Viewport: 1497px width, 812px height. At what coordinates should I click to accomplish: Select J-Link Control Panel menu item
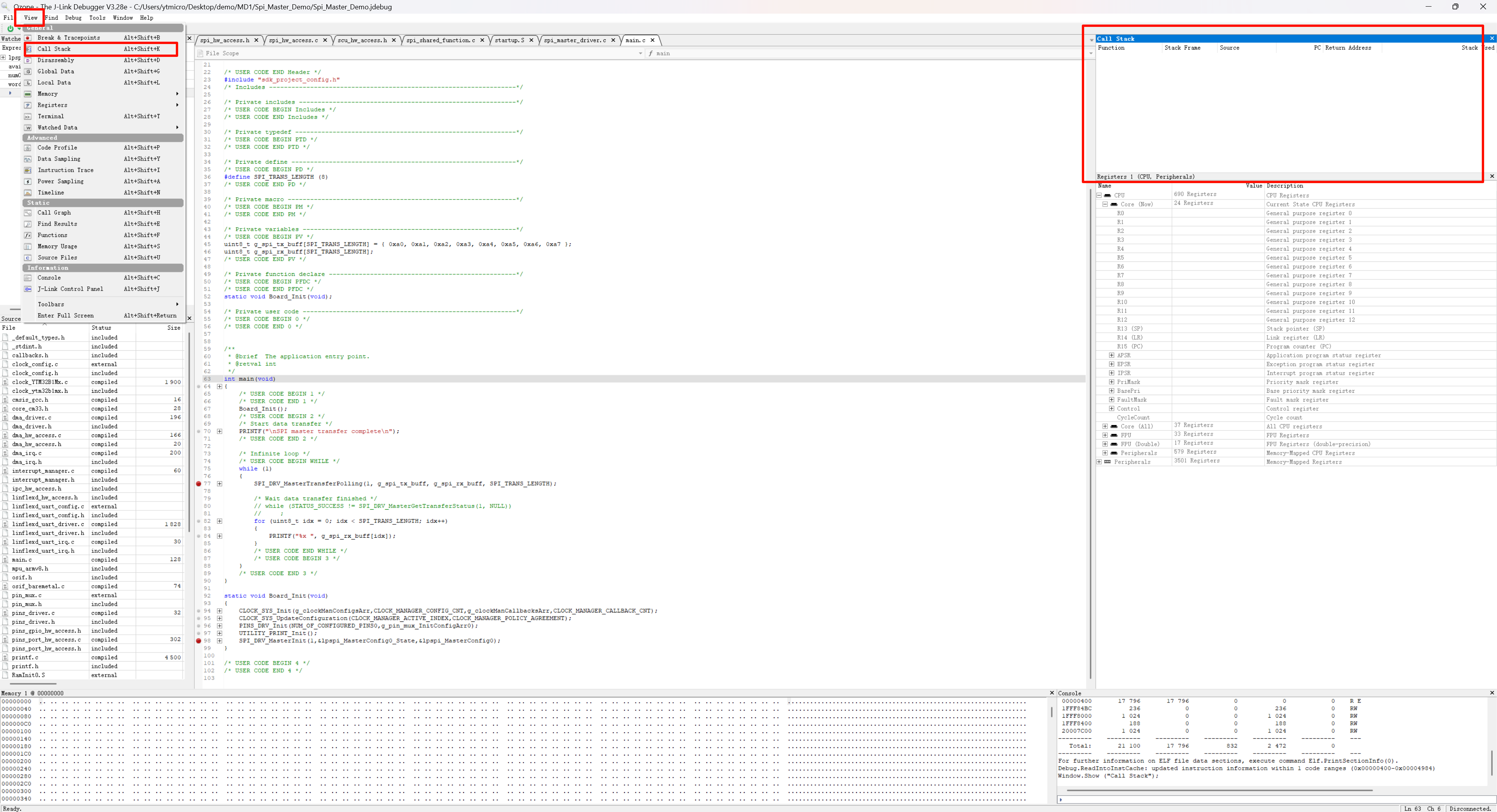coord(70,289)
